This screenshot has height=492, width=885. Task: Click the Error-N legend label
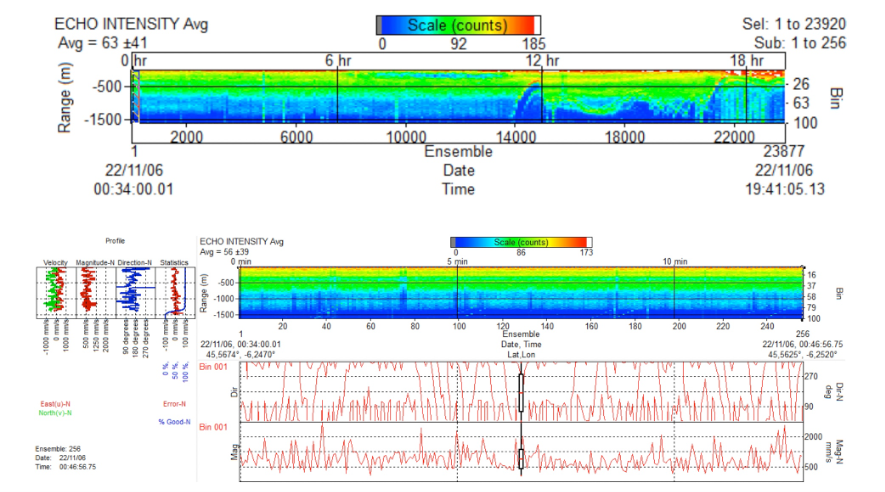click(x=175, y=403)
